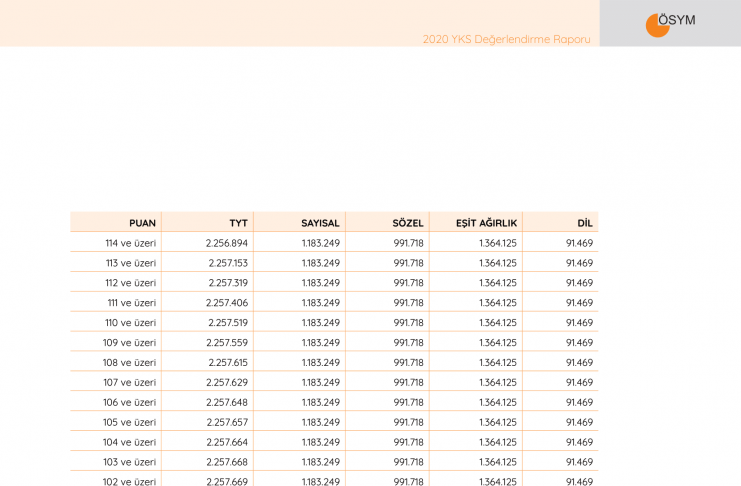Viewport: 741px width, 486px height.
Task: Click the SAYISAL column header
Action: [x=320, y=223]
